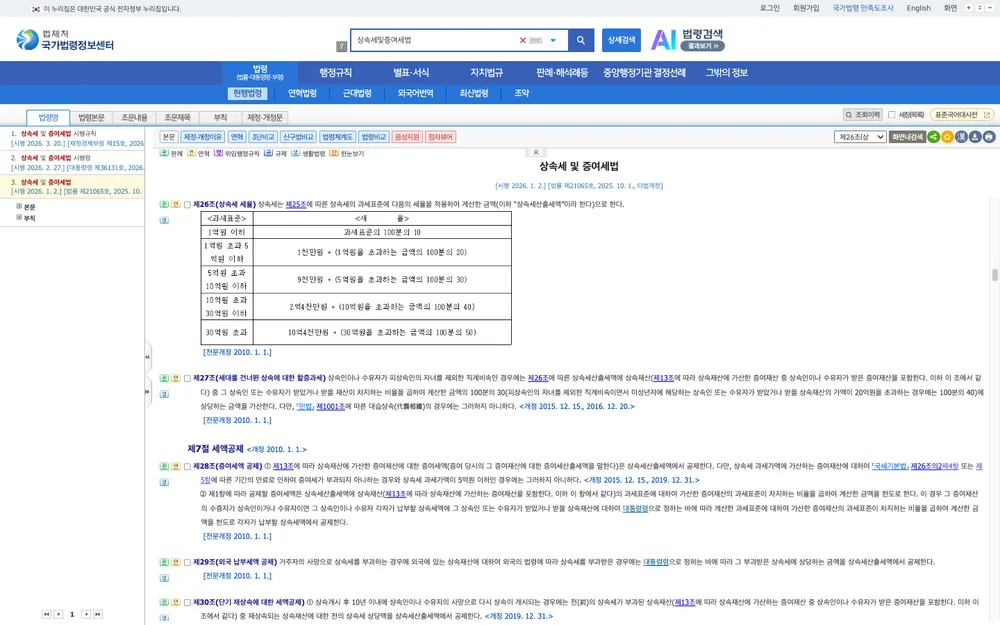Click the 판례 icon beside 제27조
Viewport: 1000px width, 625px height.
[164, 378]
